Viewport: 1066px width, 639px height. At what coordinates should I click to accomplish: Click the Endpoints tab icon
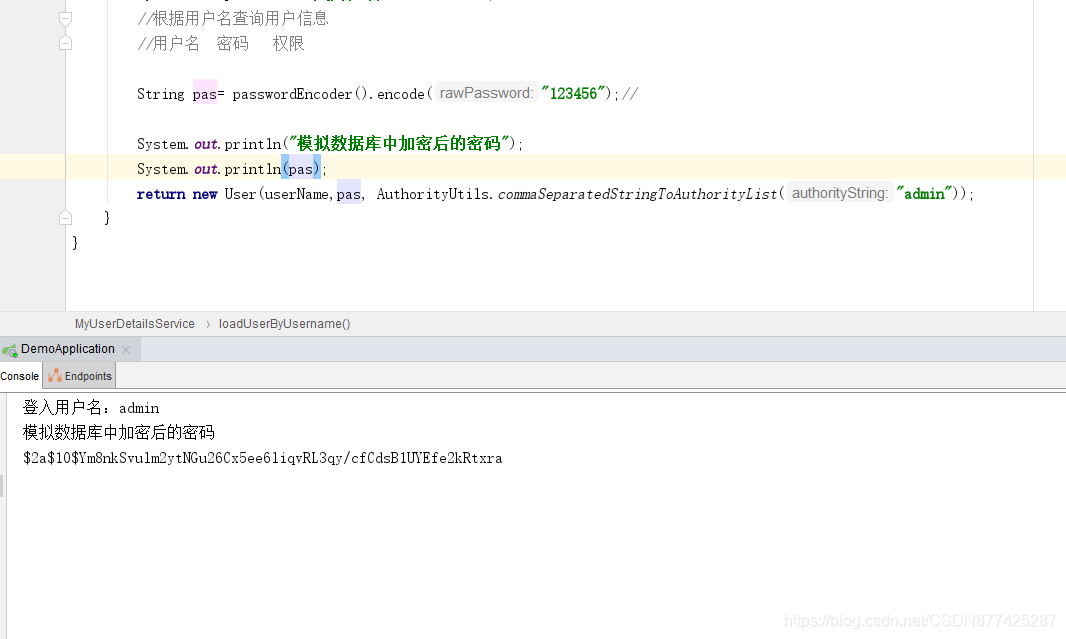[x=55, y=375]
